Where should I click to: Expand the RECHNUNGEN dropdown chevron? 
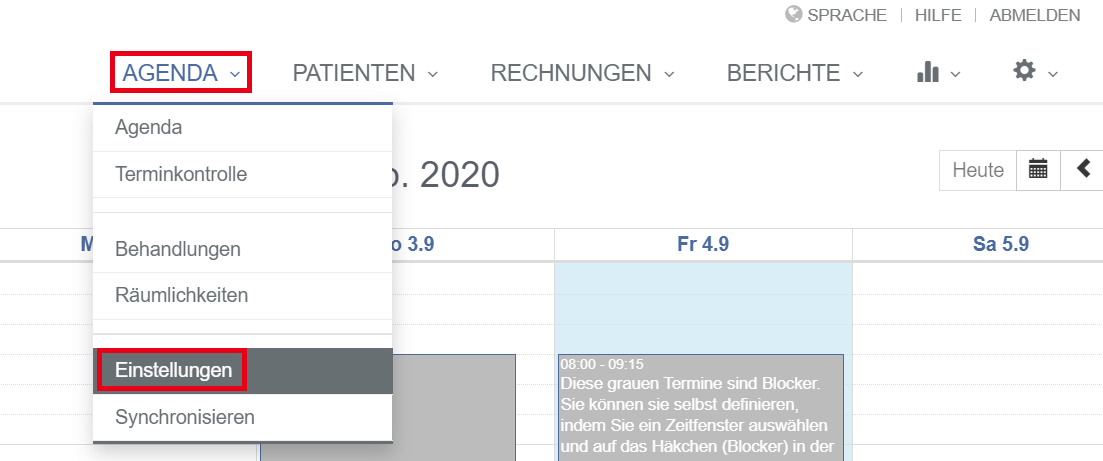669,73
